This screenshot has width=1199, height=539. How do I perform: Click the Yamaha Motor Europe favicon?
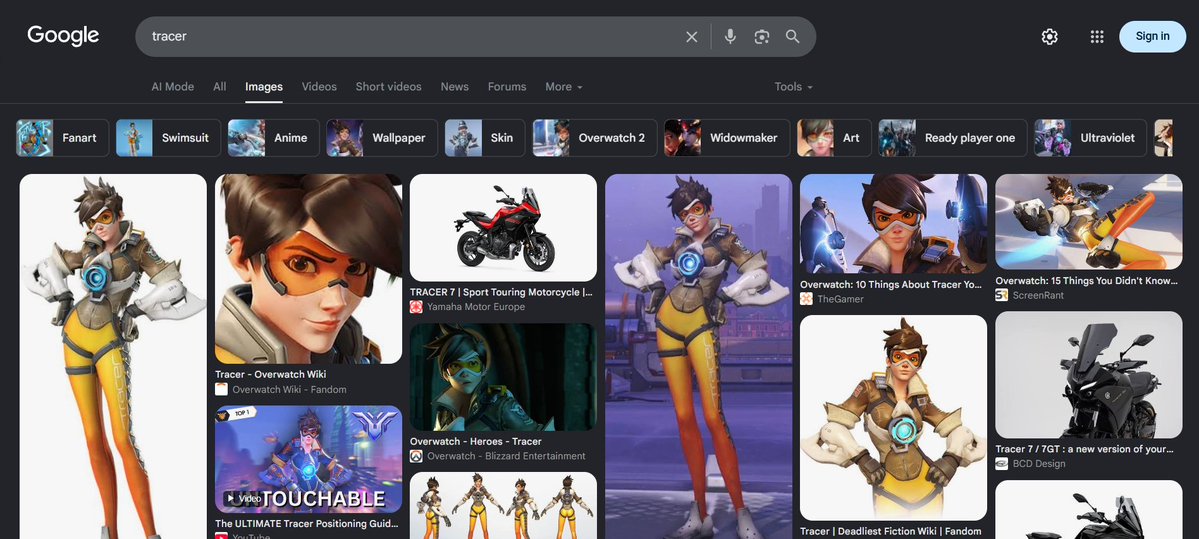(416, 307)
